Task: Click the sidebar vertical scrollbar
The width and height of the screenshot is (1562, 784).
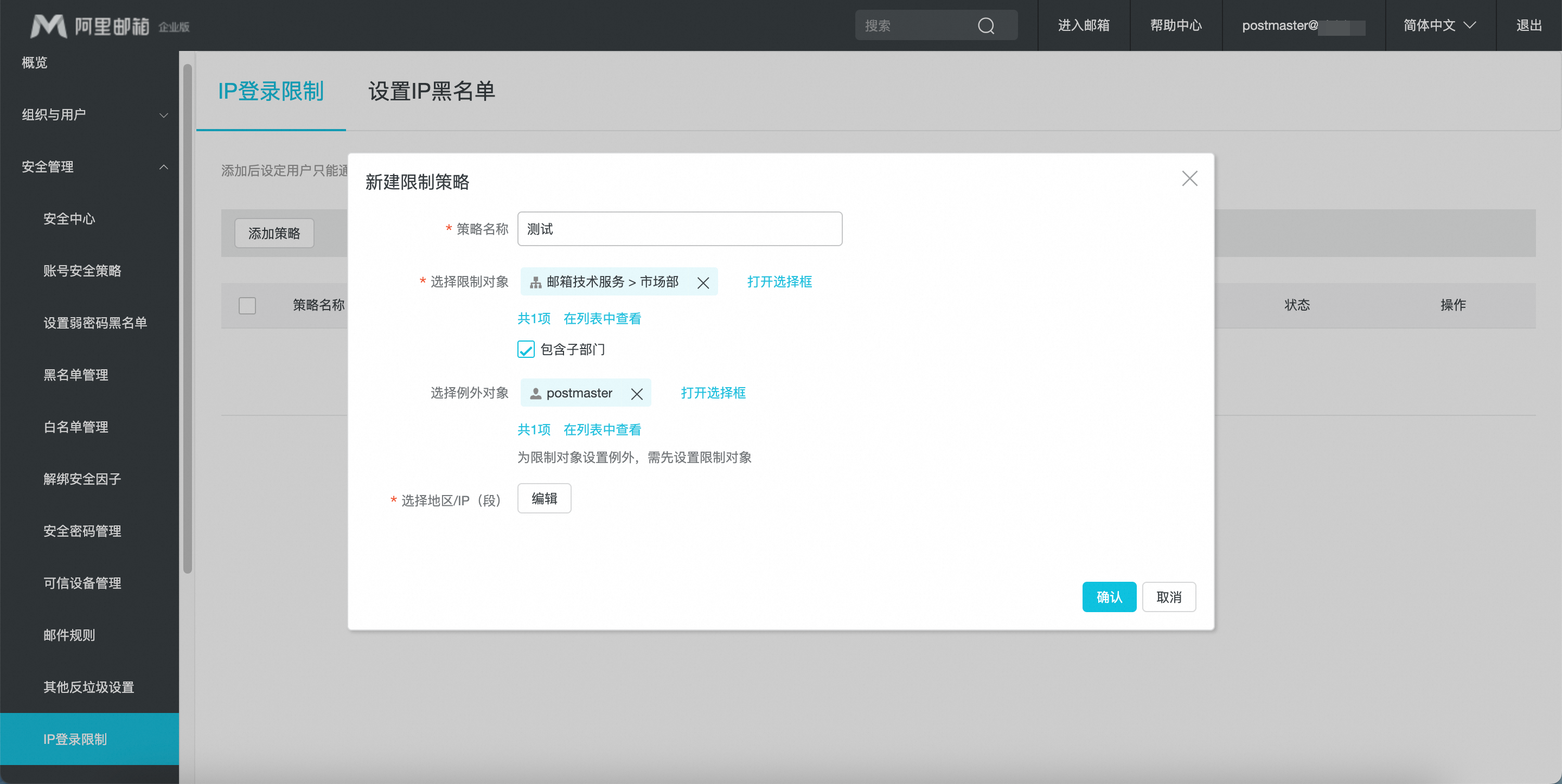Action: pos(187,318)
